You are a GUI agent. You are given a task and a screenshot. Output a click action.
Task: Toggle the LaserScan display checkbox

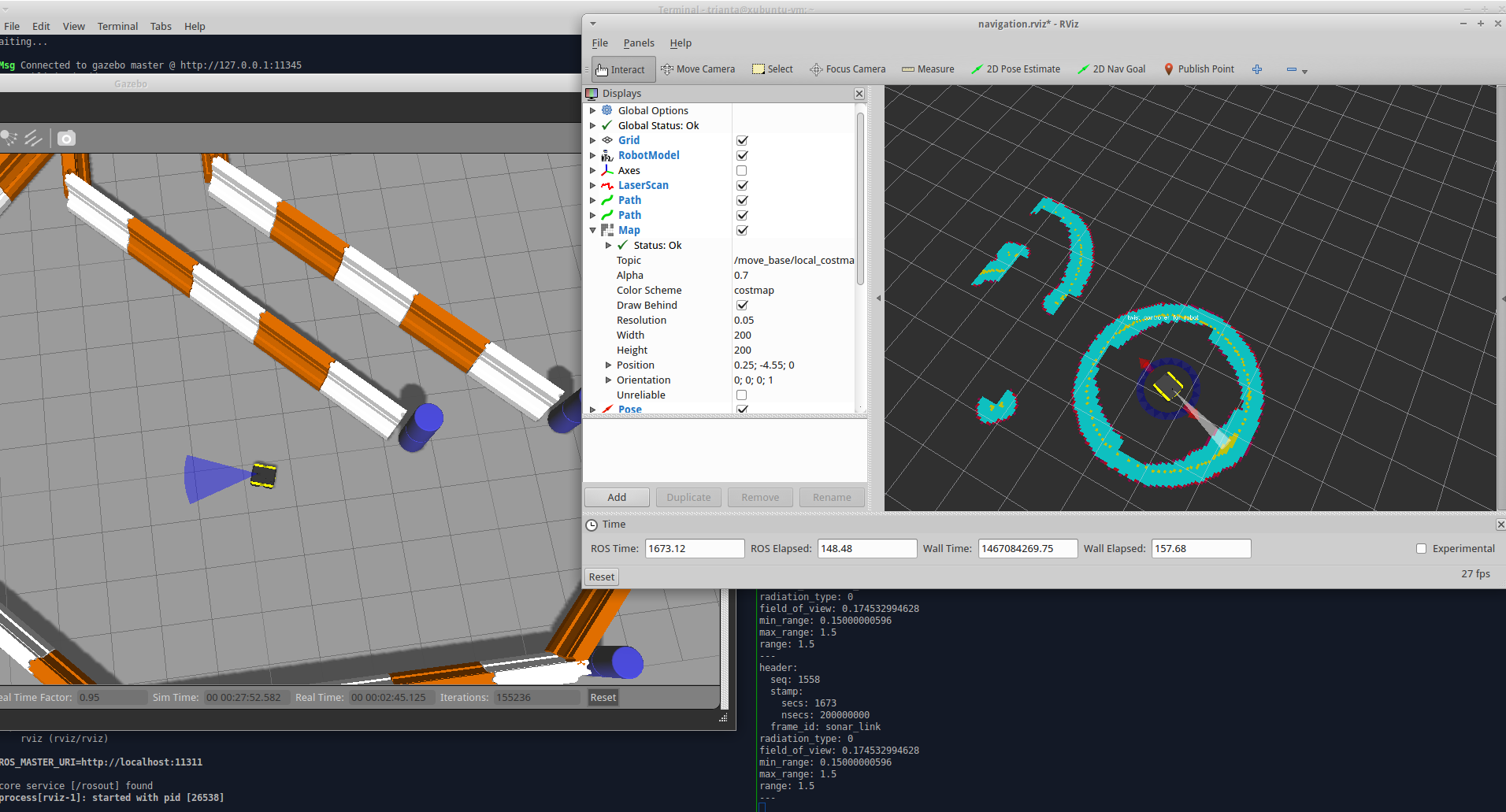tap(742, 185)
